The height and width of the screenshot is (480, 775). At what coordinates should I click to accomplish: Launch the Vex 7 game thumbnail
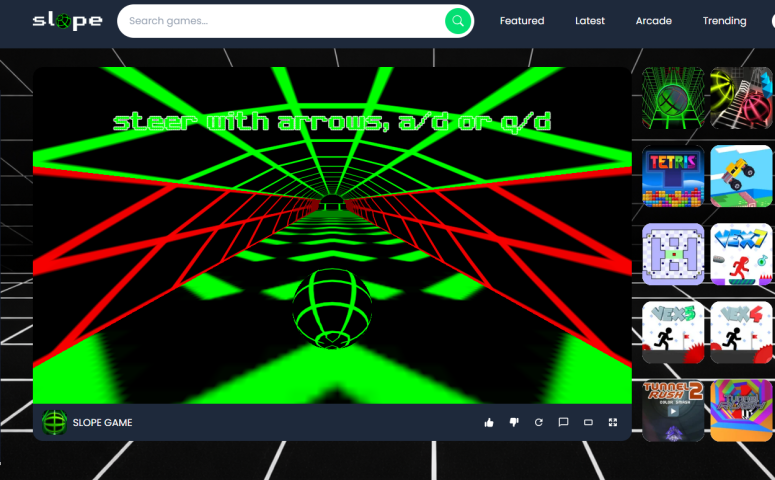741,254
